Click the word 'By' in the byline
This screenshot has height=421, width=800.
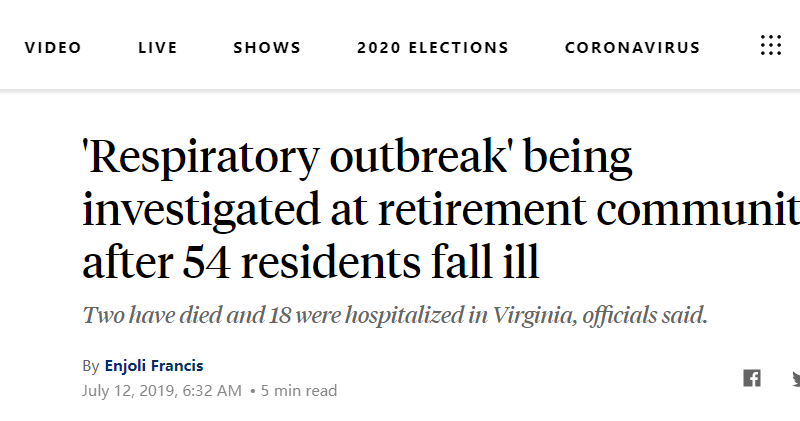click(91, 366)
